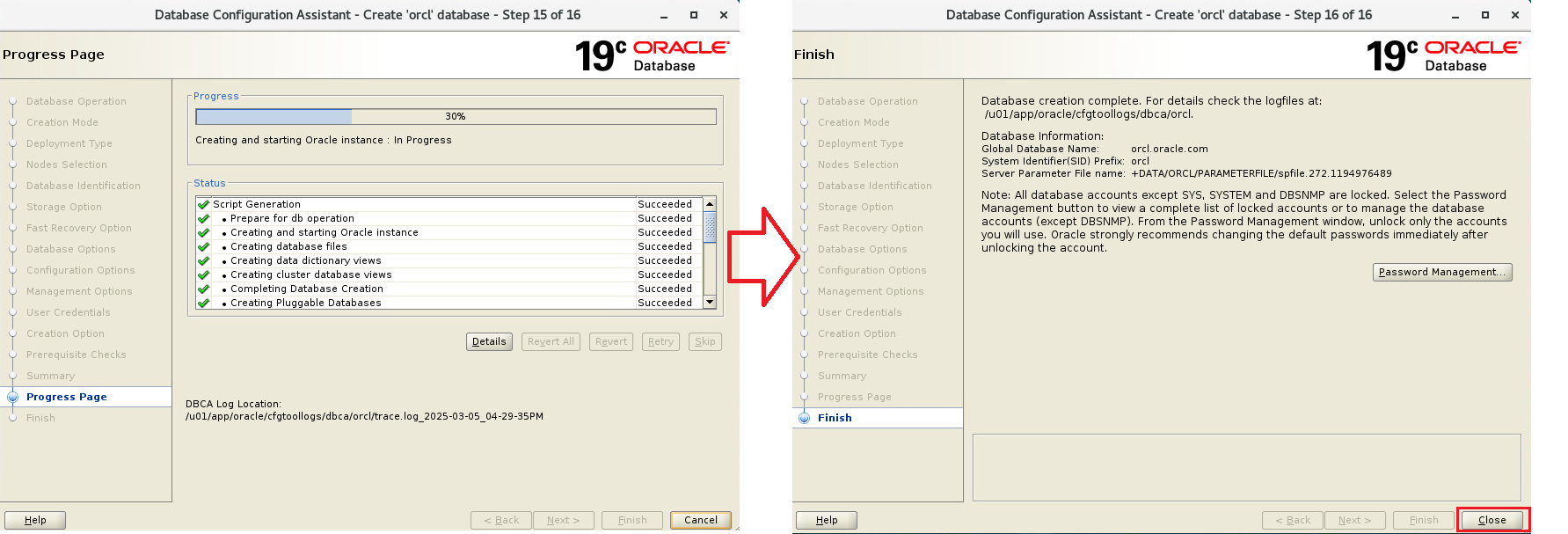Minimize the Step 16 of 16 window

pyautogui.click(x=1455, y=16)
